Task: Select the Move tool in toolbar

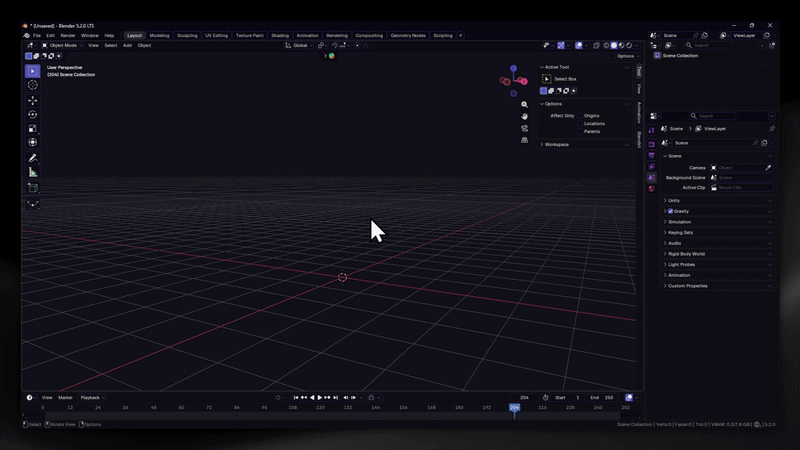Action: tap(33, 101)
